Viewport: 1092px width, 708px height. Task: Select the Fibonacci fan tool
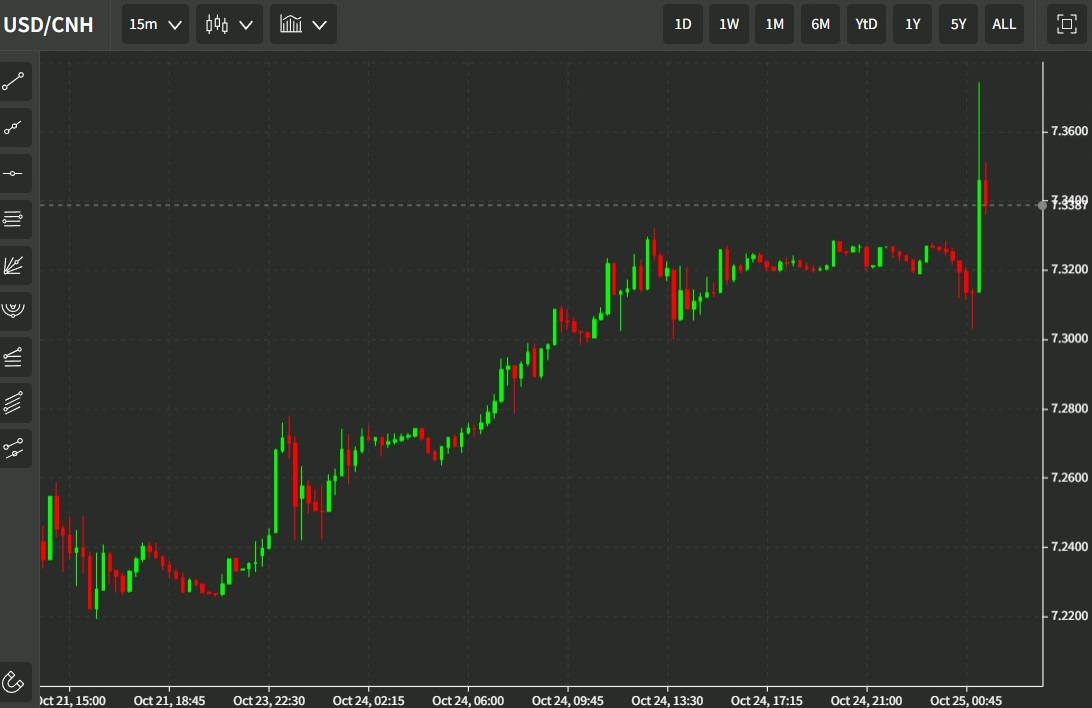13,265
